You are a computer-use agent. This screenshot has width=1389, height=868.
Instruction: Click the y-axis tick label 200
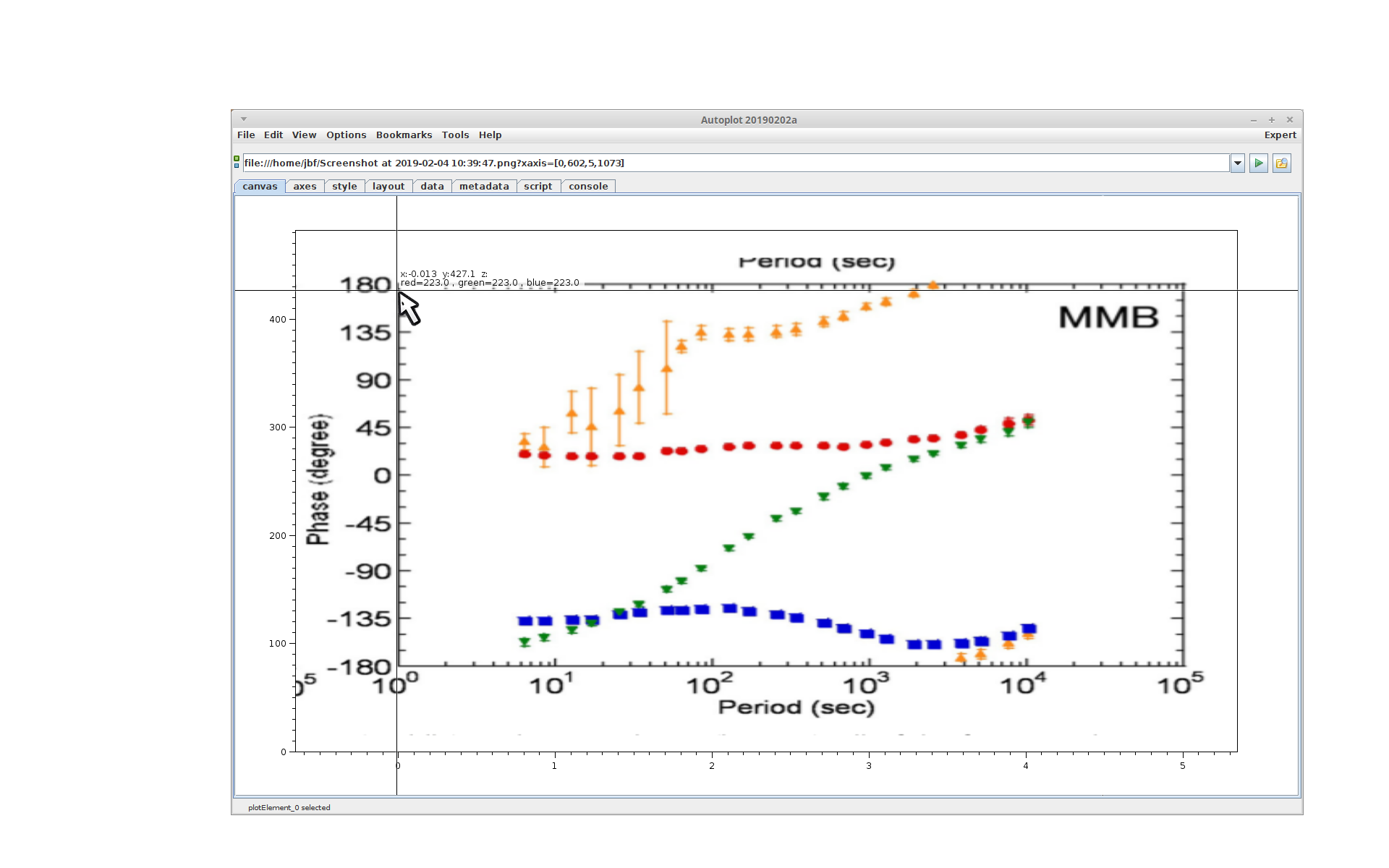tap(278, 536)
